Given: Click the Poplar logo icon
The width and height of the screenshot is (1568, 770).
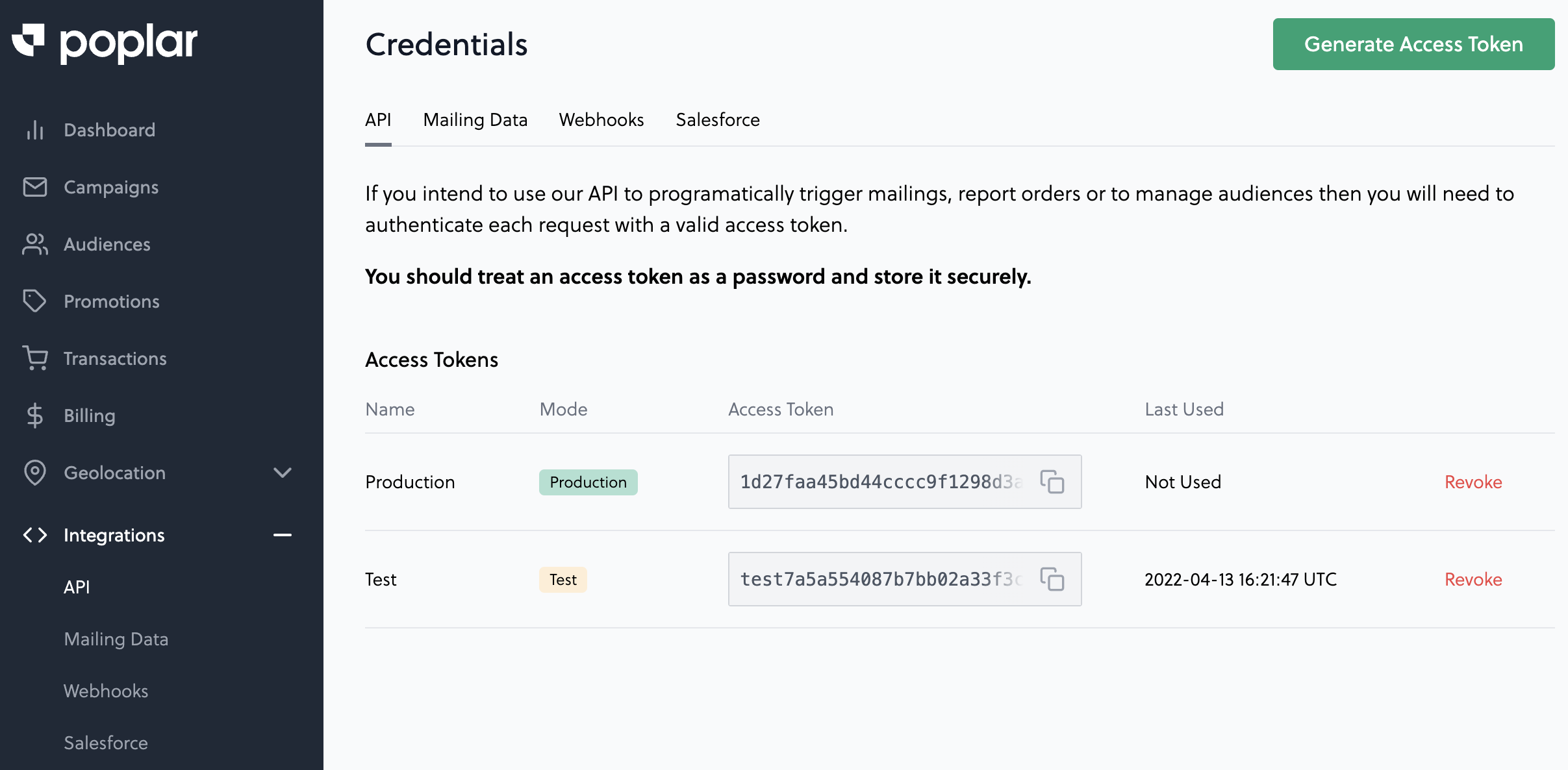Looking at the screenshot, I should (28, 40).
